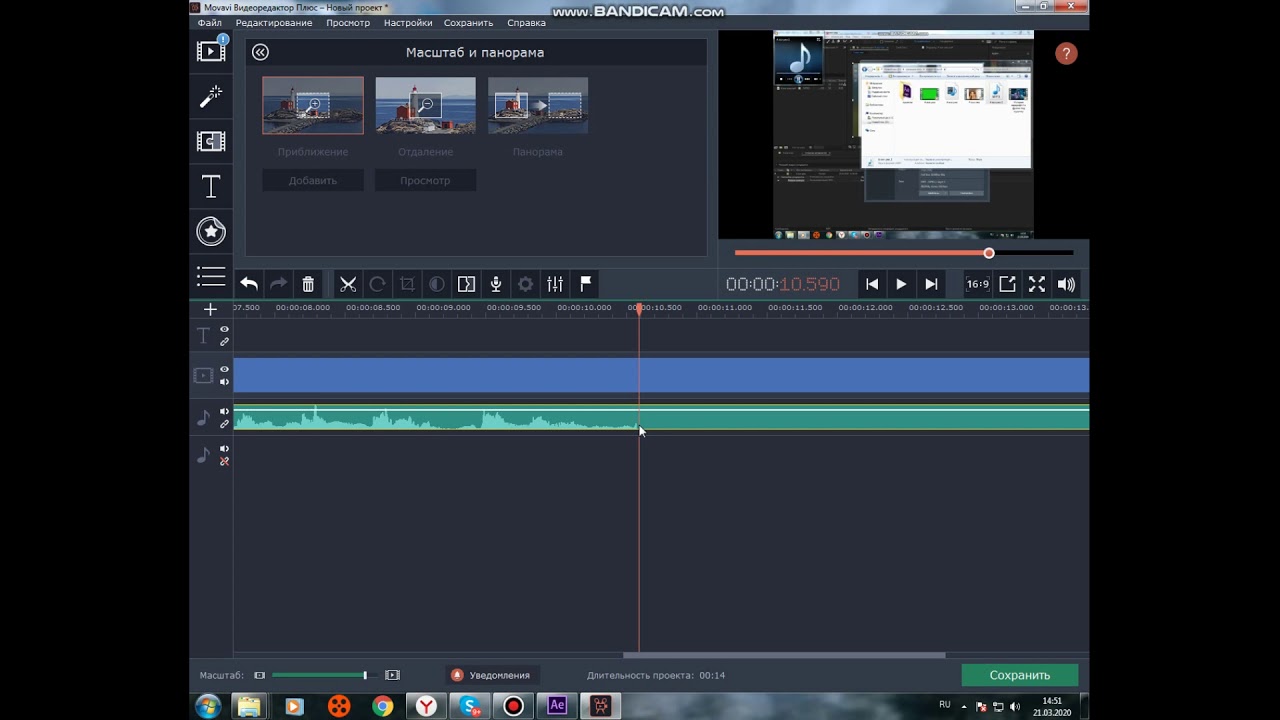Open the Файл menu

pyautogui.click(x=210, y=22)
